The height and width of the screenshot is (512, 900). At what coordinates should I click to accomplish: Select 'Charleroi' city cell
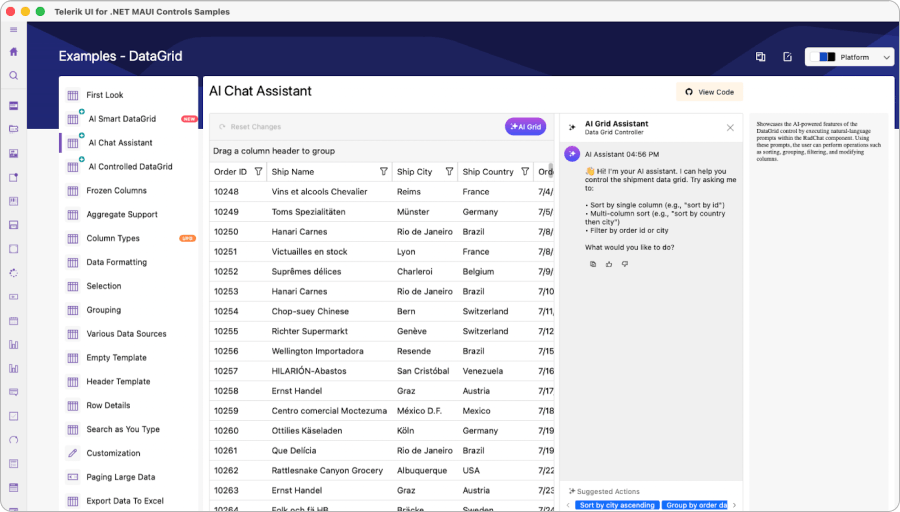tap(425, 271)
